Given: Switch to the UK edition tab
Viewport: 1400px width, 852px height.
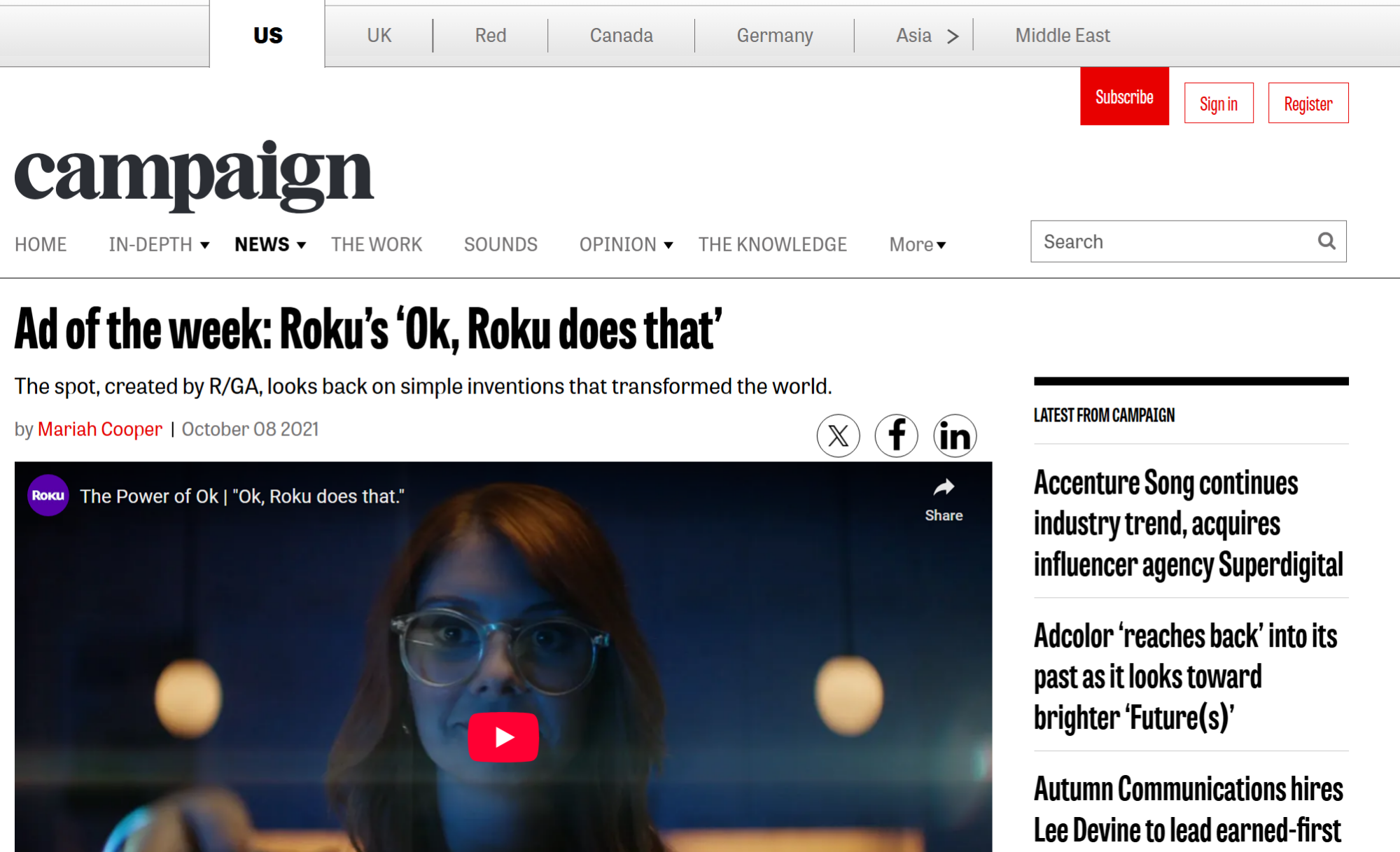Looking at the screenshot, I should coord(379,35).
